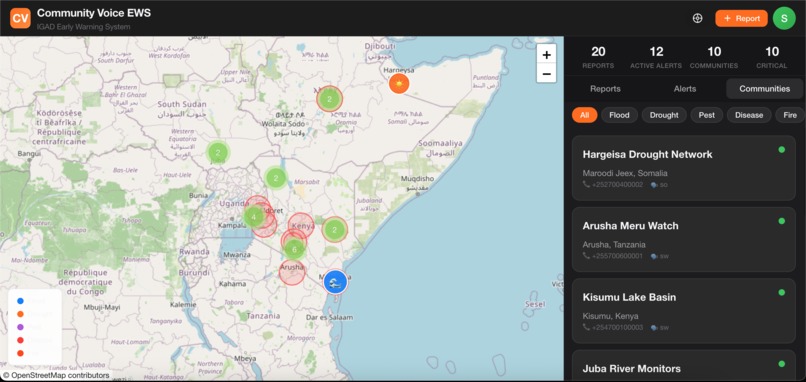Click 'Maroodi Jeex, Somalia' location text
Screen dimensions: 806x382
tap(625, 173)
